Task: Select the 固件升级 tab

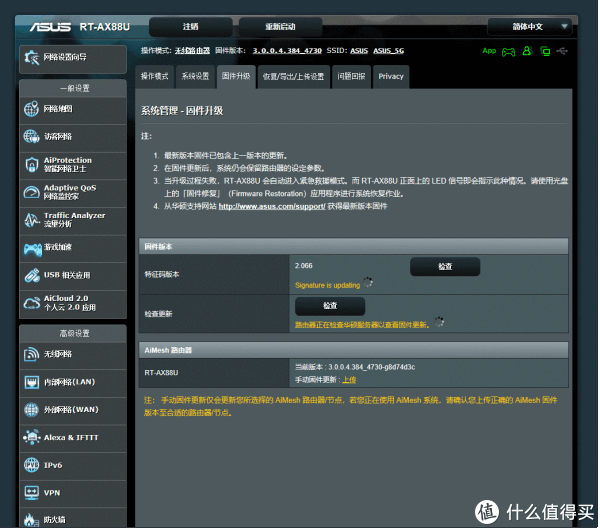Action: (x=236, y=77)
